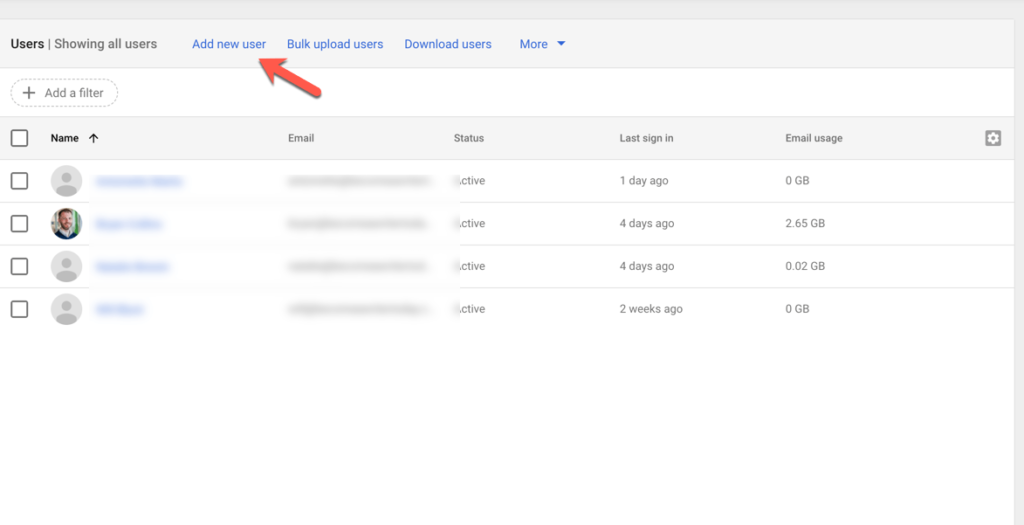
Task: Click the sort arrow beside Name
Action: 94,139
